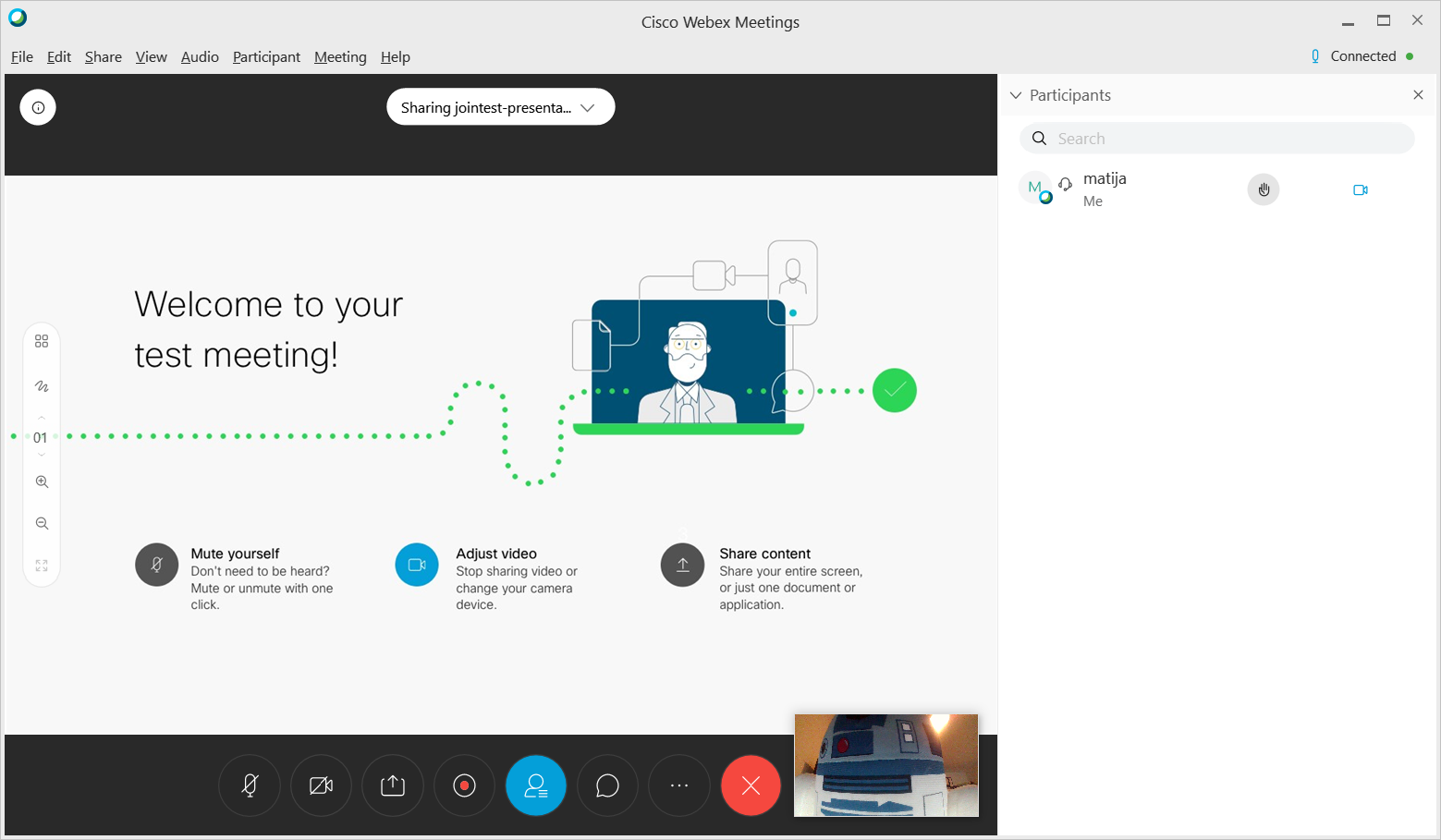Click the green checkmark circle on slide
Viewport: 1441px width, 840px height.
click(x=895, y=390)
